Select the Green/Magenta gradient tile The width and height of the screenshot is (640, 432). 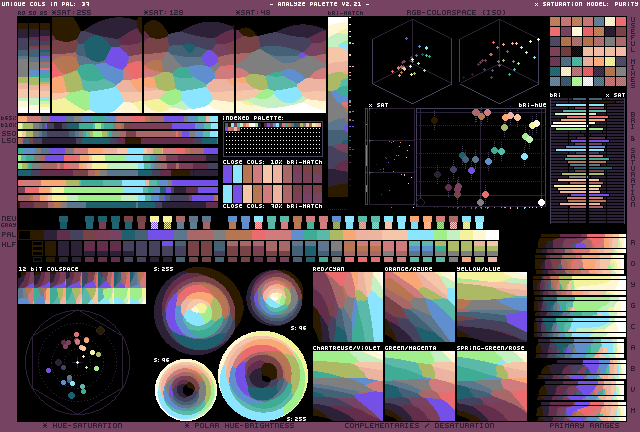pyautogui.click(x=419, y=385)
